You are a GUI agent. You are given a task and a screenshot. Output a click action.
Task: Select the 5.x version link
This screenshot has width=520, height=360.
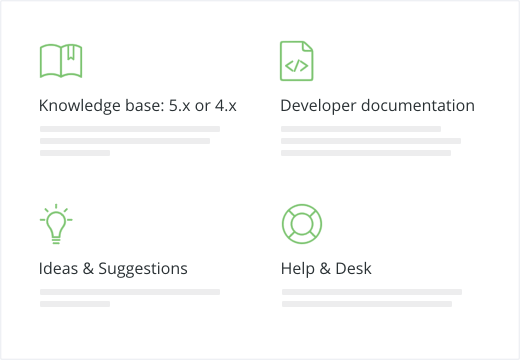(x=179, y=106)
